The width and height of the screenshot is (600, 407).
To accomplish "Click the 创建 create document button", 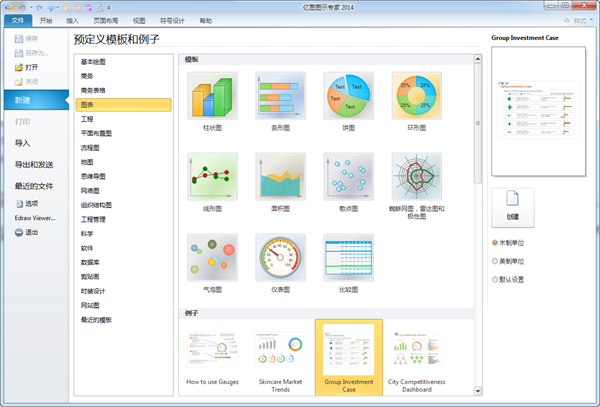I will pos(513,208).
